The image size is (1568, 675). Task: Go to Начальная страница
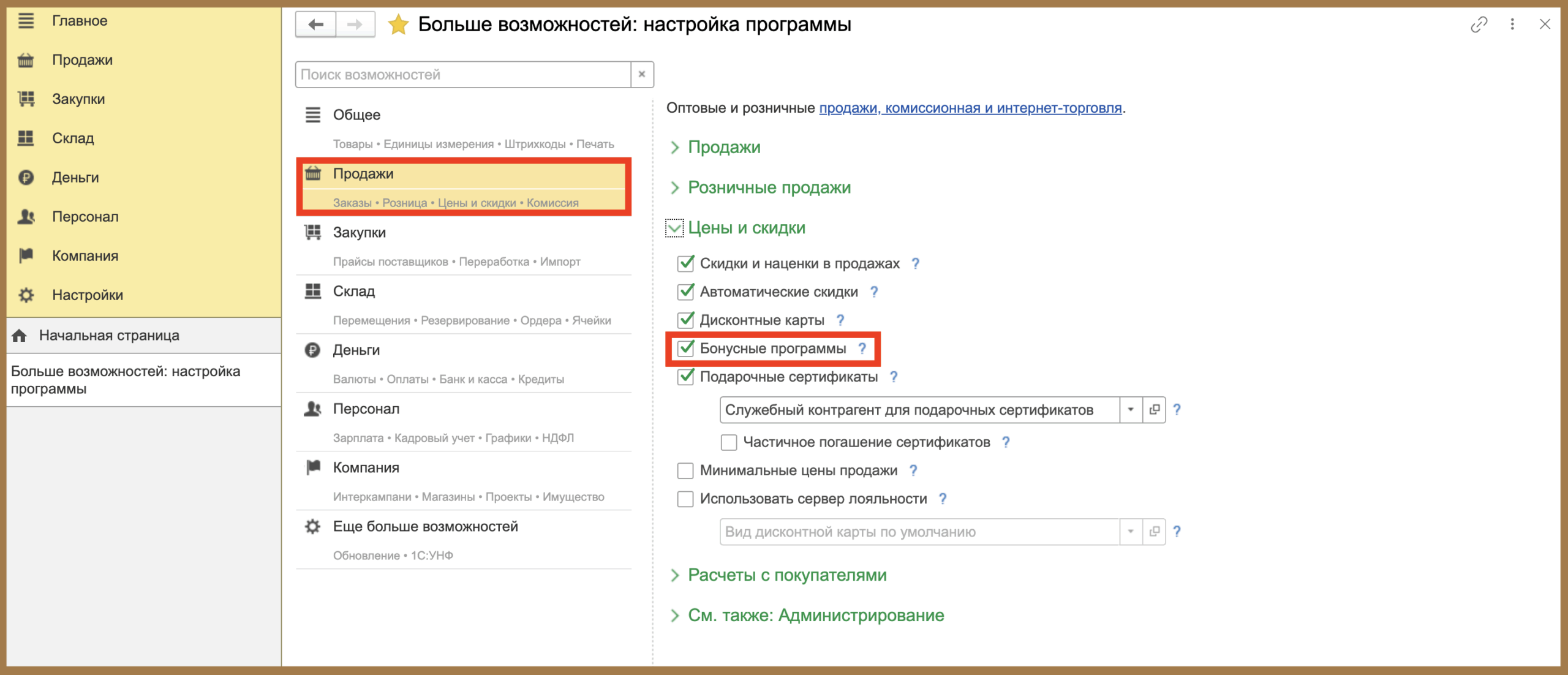coord(109,336)
